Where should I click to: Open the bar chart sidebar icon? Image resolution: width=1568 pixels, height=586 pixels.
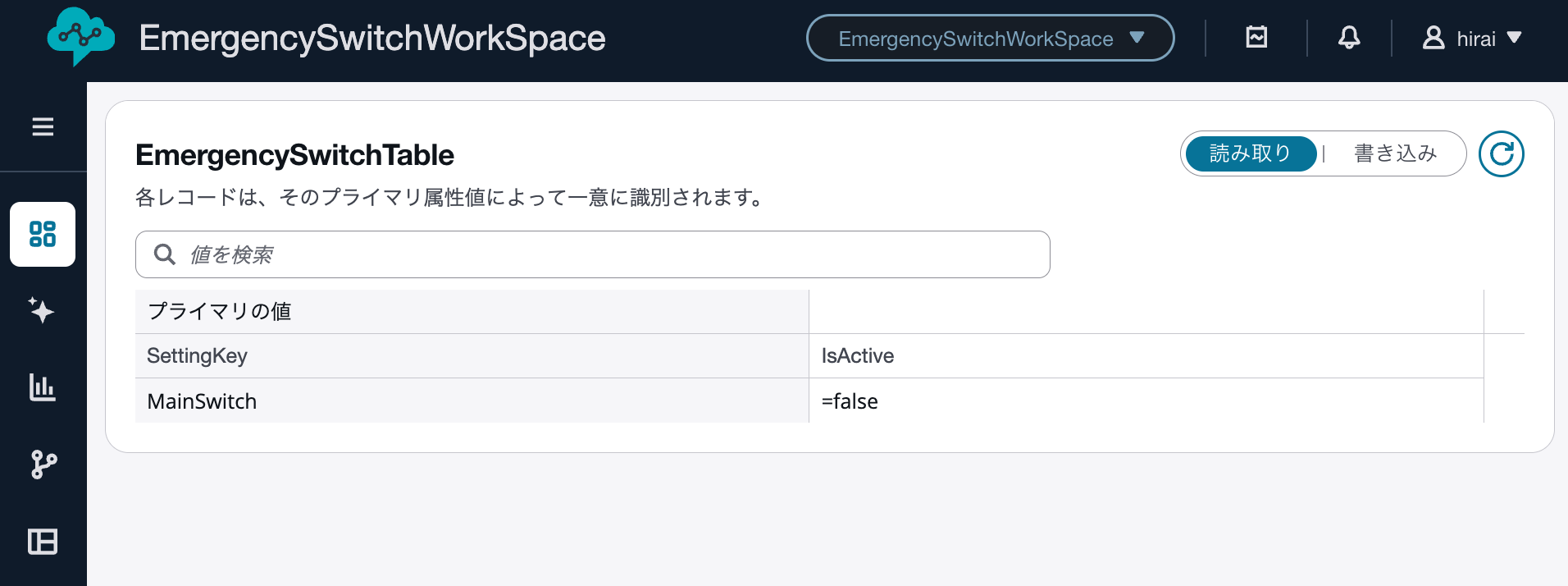(x=43, y=387)
